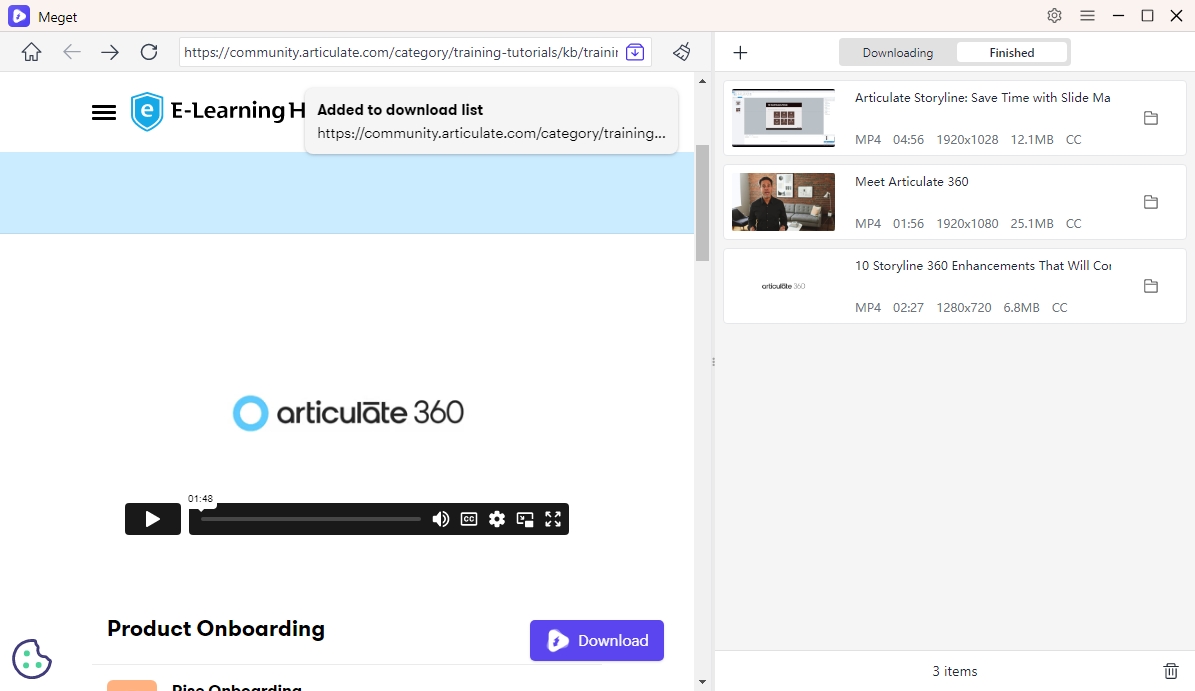Click the web page vertical scrollbar thumb
This screenshot has height=691, width=1195.
[702, 203]
